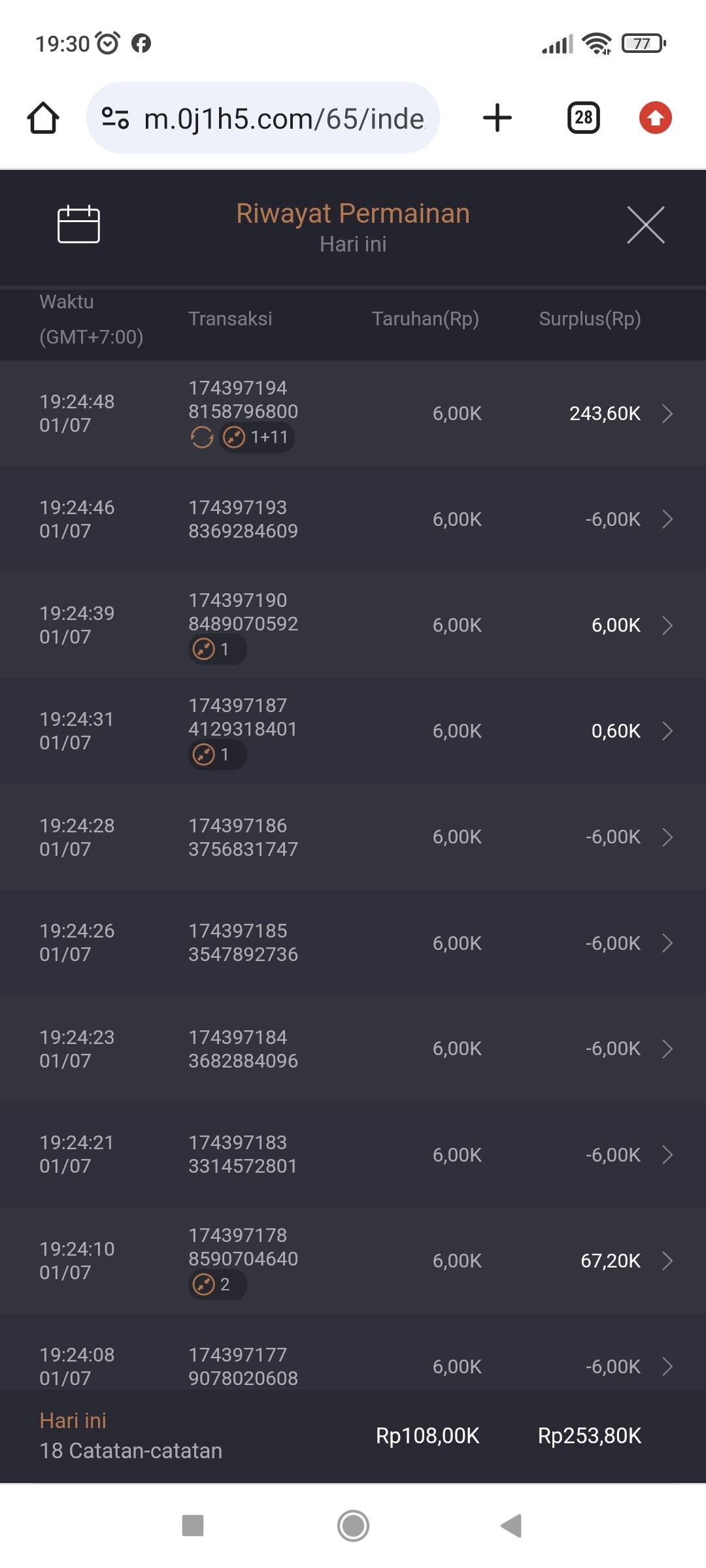Show the 28 open tabs switcher
The height and width of the screenshot is (1568, 706).
coord(583,118)
